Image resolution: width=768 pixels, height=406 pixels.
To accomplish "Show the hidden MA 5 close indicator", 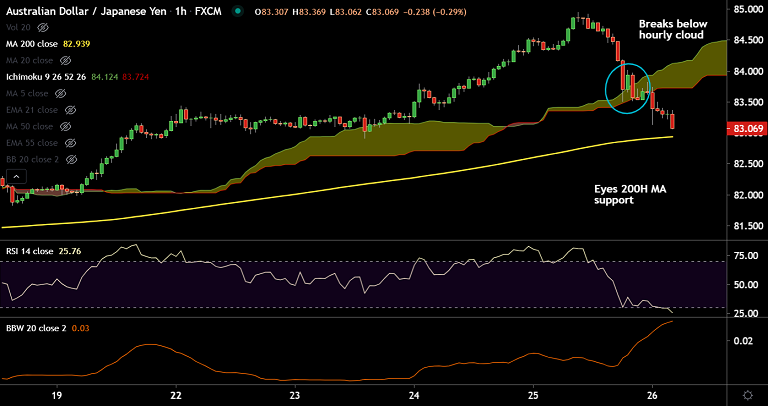I will [x=60, y=93].
